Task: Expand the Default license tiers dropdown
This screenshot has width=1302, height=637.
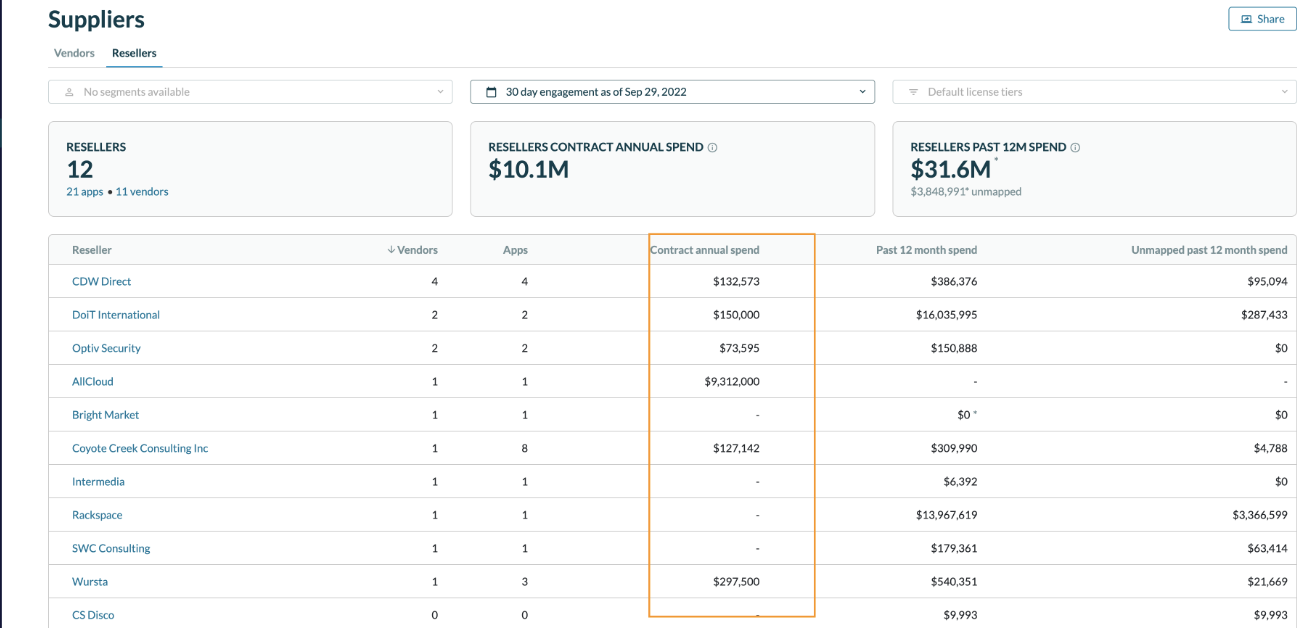Action: pos(1284,92)
